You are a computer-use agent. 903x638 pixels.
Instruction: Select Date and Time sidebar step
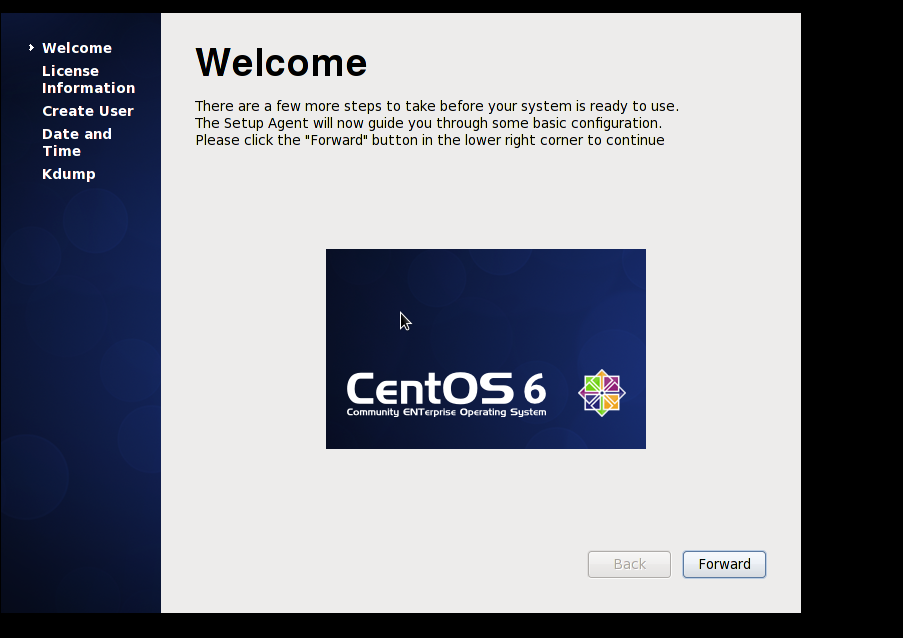77,142
